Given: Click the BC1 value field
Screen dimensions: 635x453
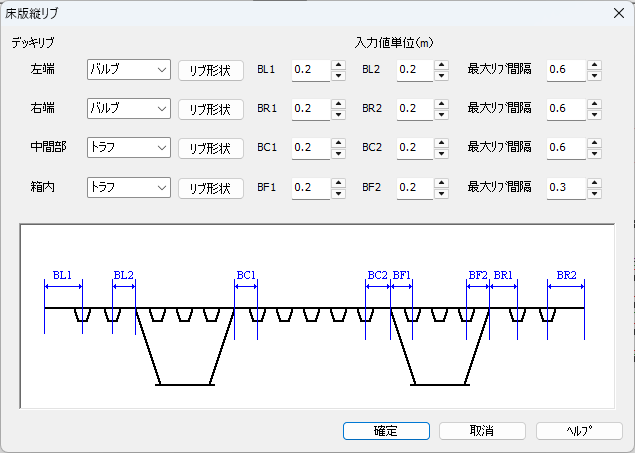Looking at the screenshot, I should (311, 148).
